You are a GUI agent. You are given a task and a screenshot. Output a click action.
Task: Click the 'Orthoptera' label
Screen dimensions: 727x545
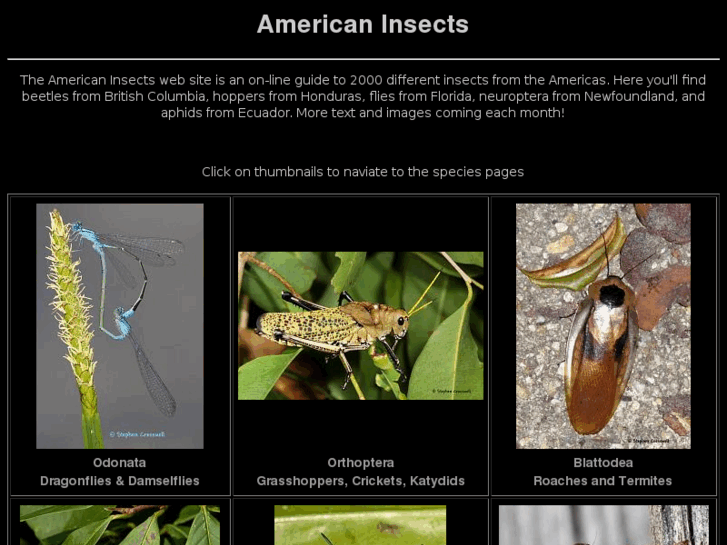click(x=361, y=462)
